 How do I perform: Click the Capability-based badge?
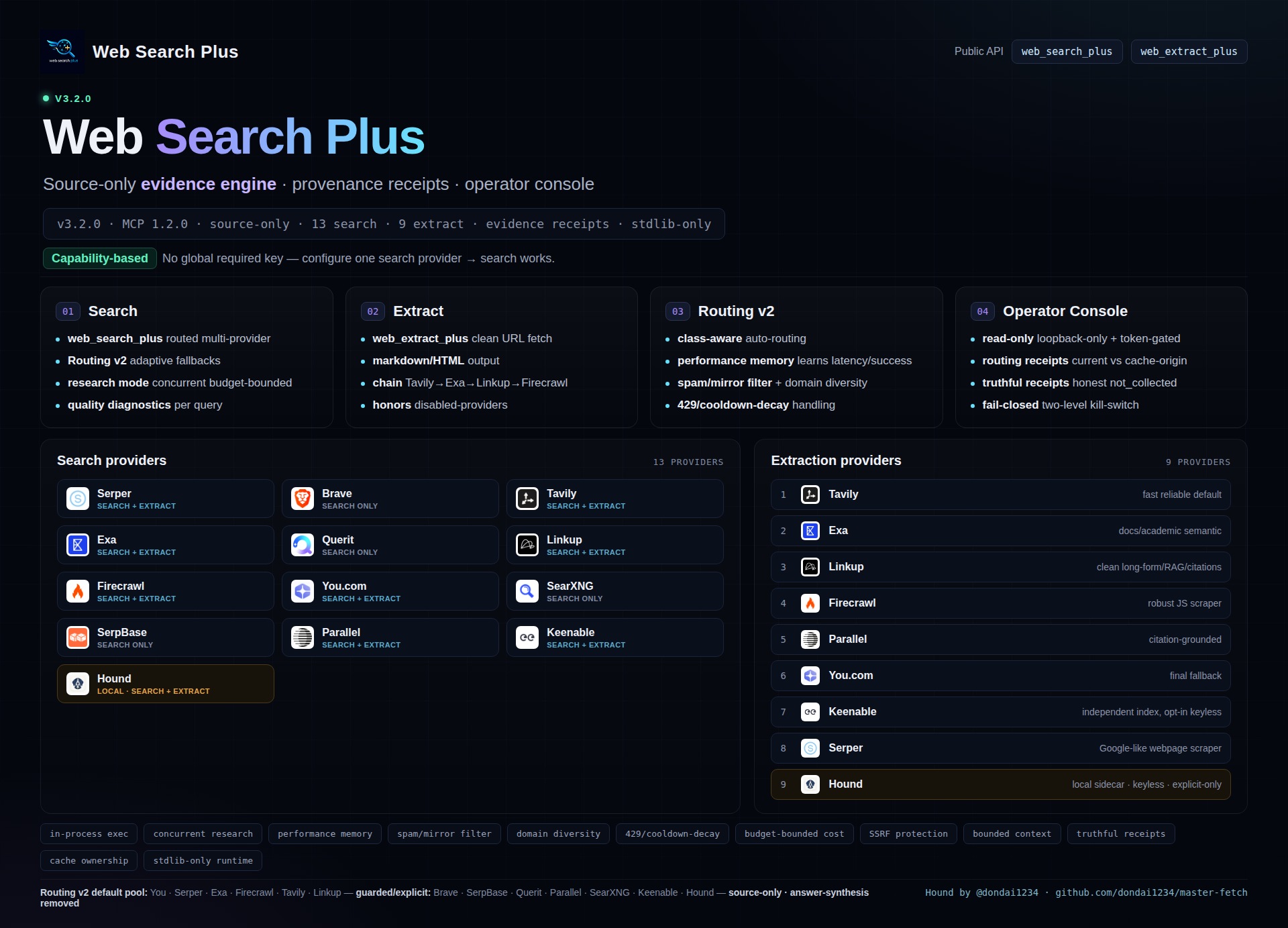pos(100,258)
